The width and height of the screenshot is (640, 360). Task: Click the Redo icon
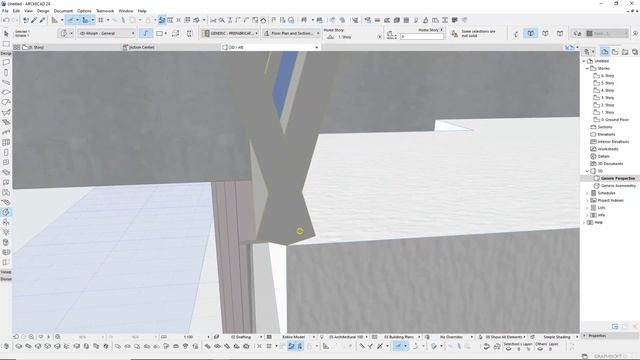(x=15, y=20)
